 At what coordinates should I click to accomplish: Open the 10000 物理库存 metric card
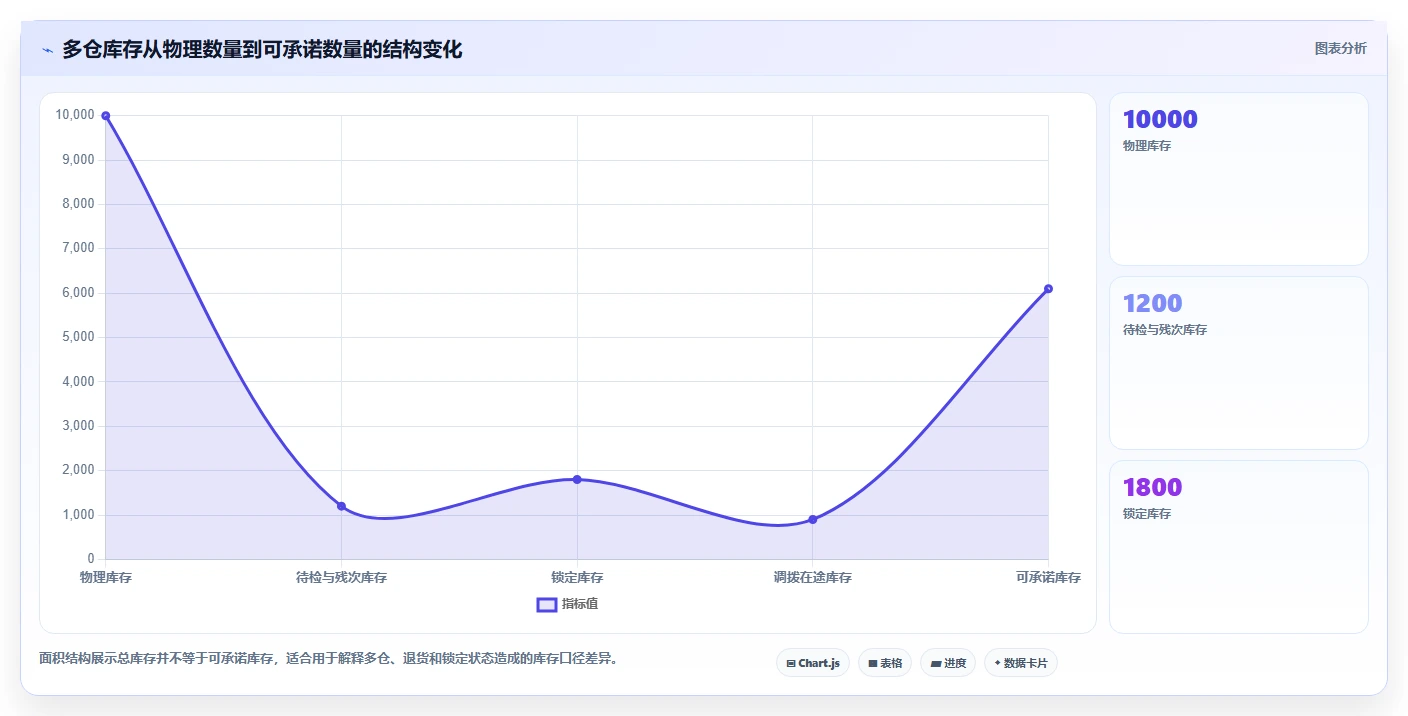coord(1239,179)
